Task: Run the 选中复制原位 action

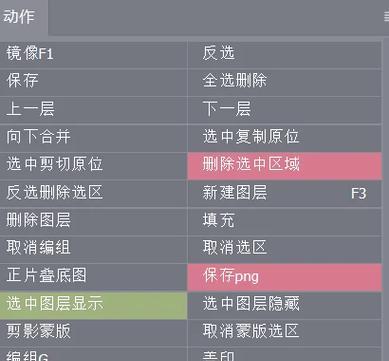Action: tap(284, 138)
